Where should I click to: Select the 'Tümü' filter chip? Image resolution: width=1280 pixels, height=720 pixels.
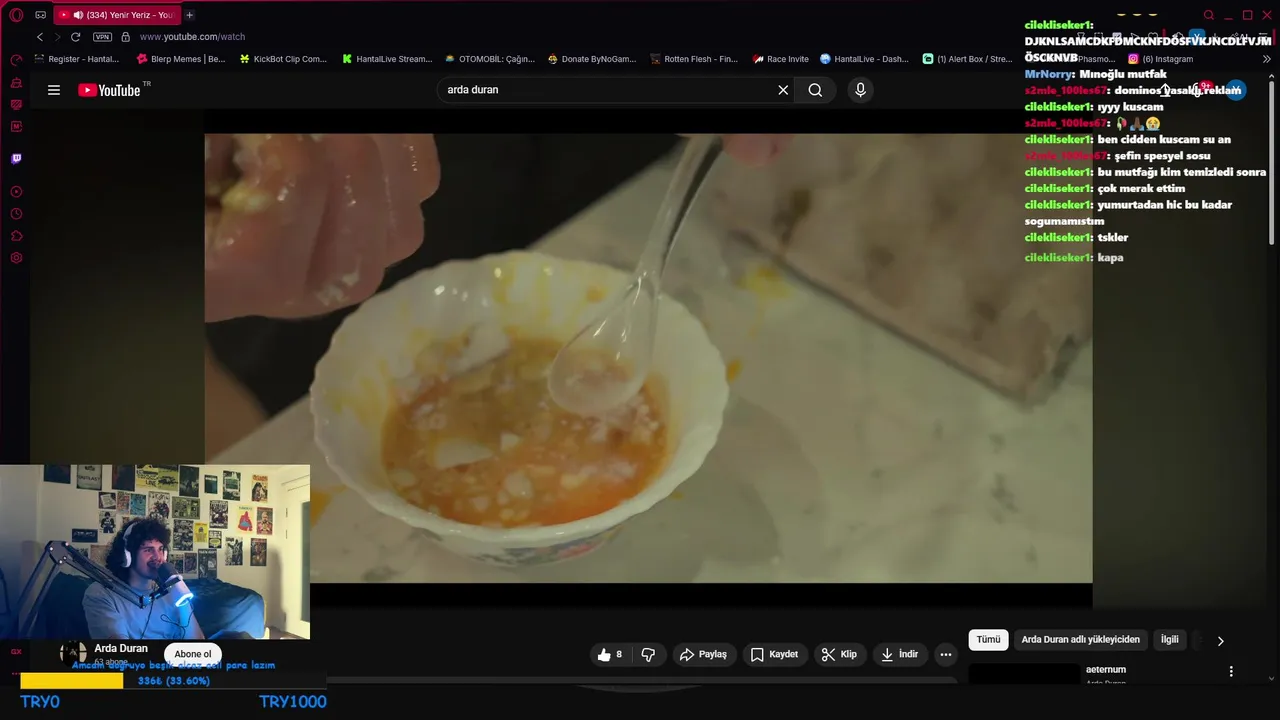pyautogui.click(x=988, y=640)
